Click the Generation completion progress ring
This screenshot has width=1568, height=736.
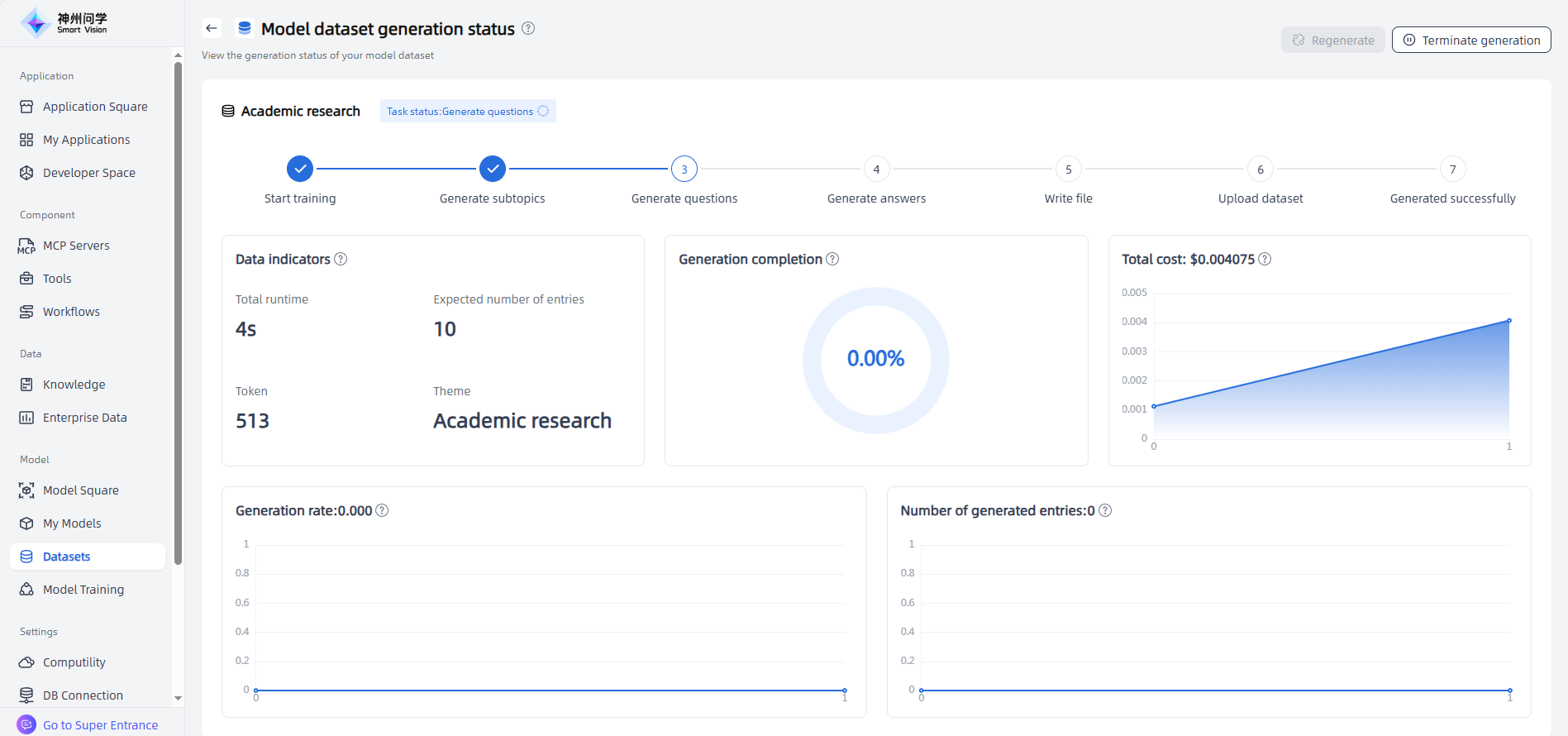pos(875,360)
